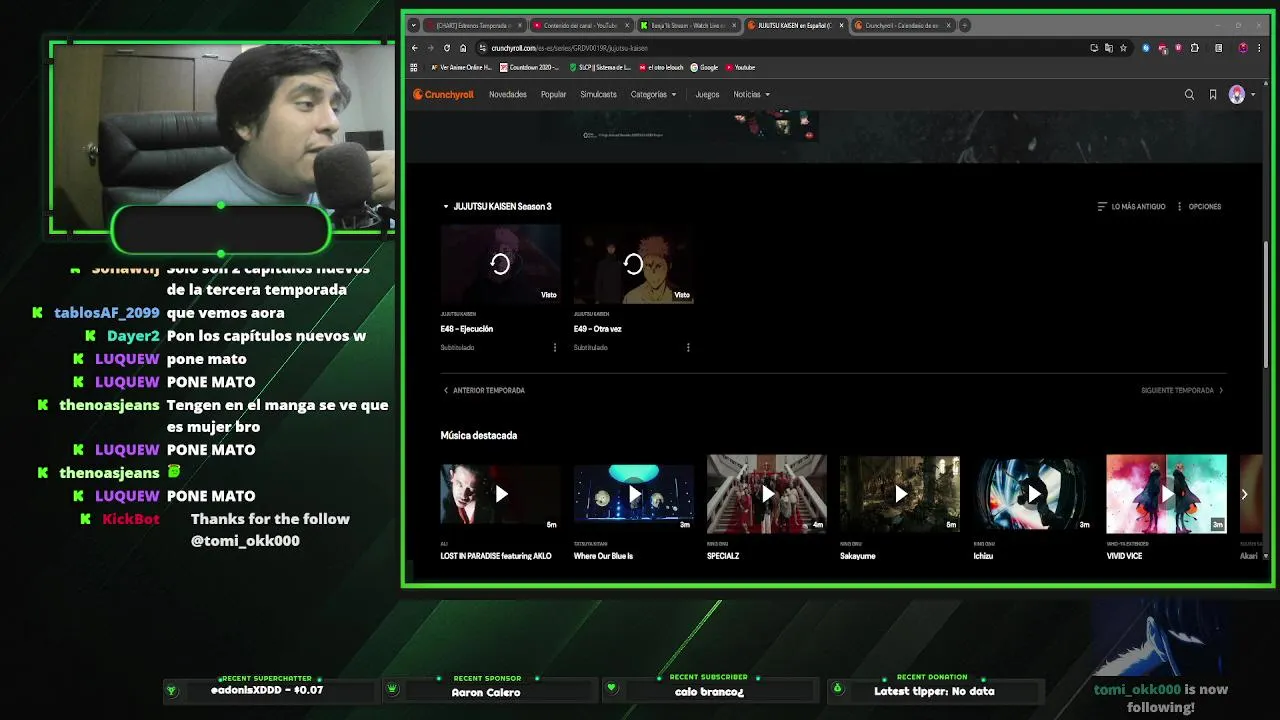
Task: Open the more options dots for E48
Action: click(555, 347)
